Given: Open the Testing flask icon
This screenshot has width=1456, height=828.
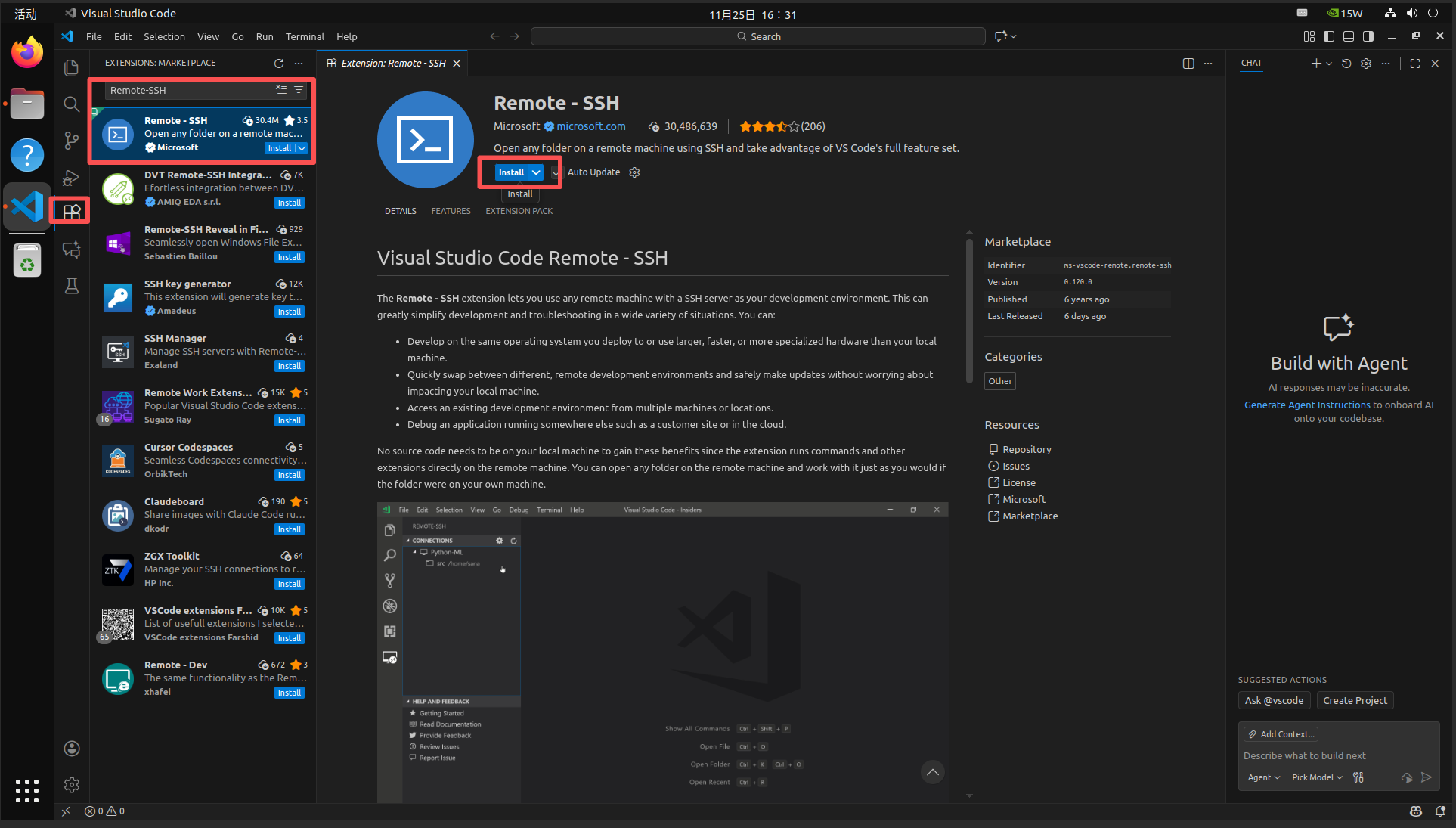Looking at the screenshot, I should (71, 286).
